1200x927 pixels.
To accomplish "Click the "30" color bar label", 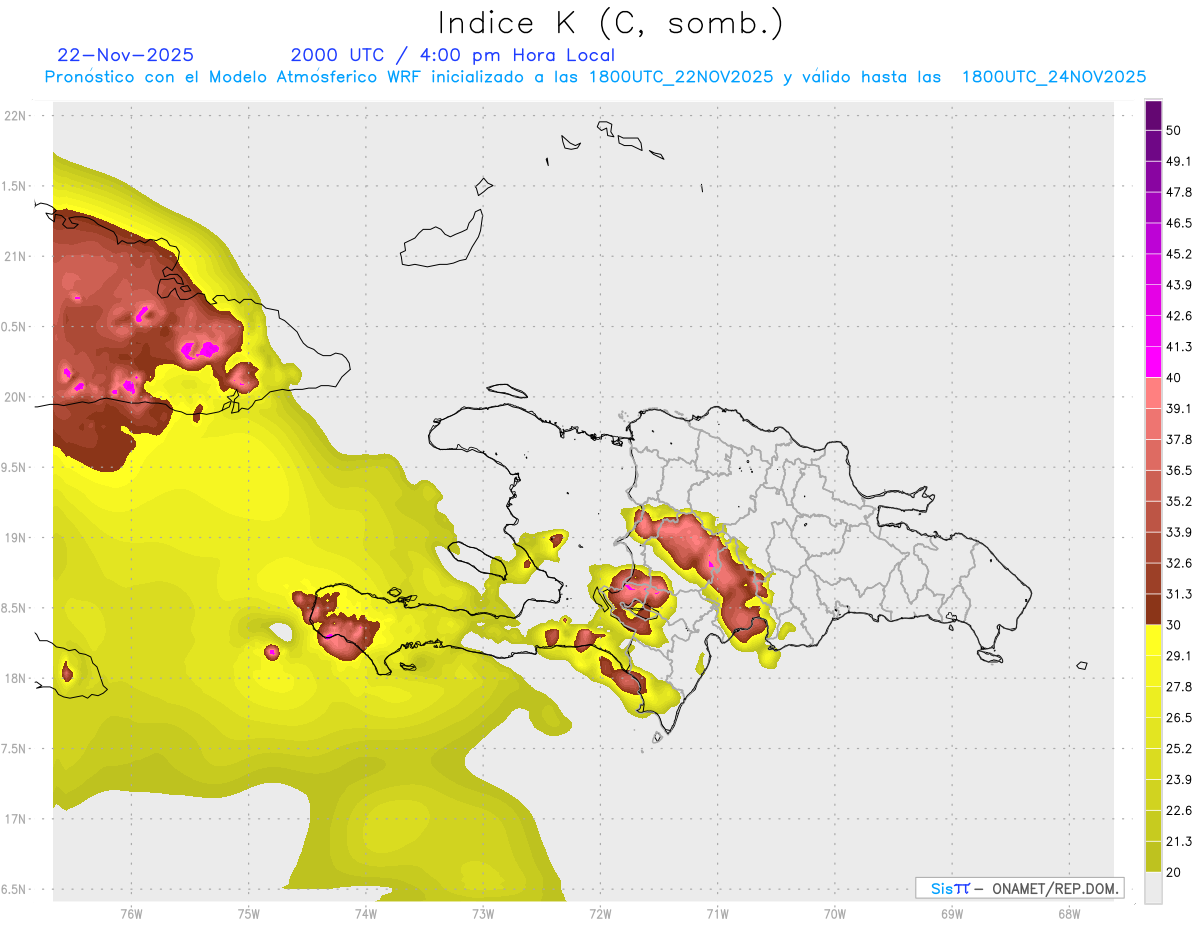I will tap(1174, 625).
